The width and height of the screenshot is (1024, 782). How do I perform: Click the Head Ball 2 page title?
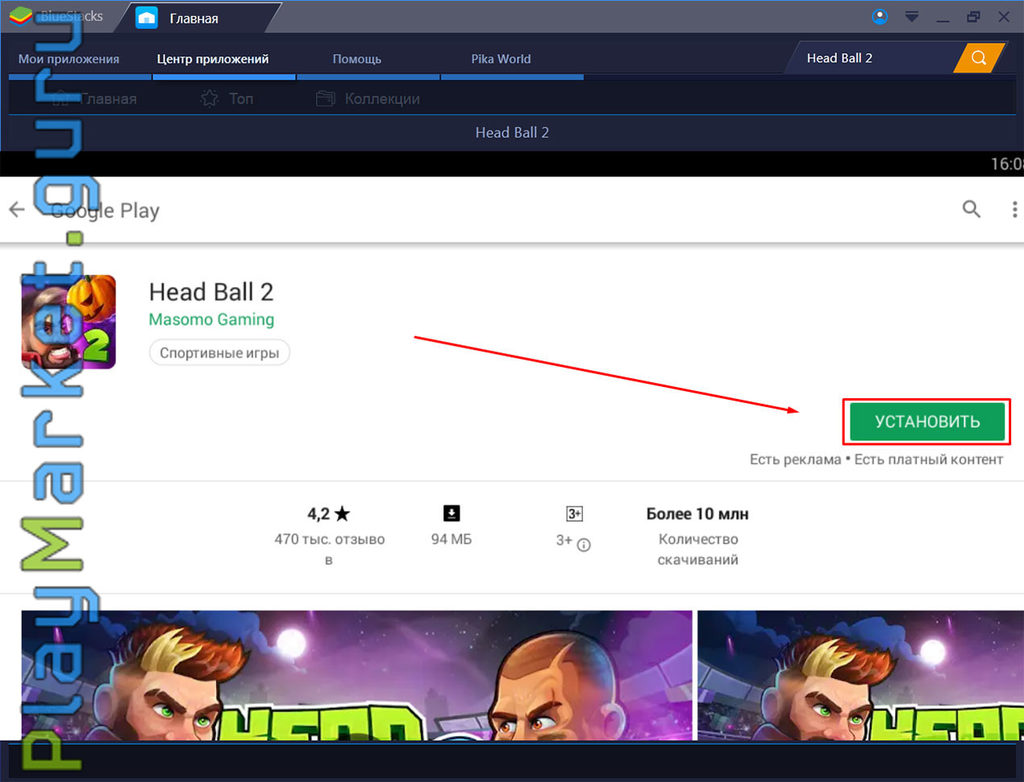211,292
